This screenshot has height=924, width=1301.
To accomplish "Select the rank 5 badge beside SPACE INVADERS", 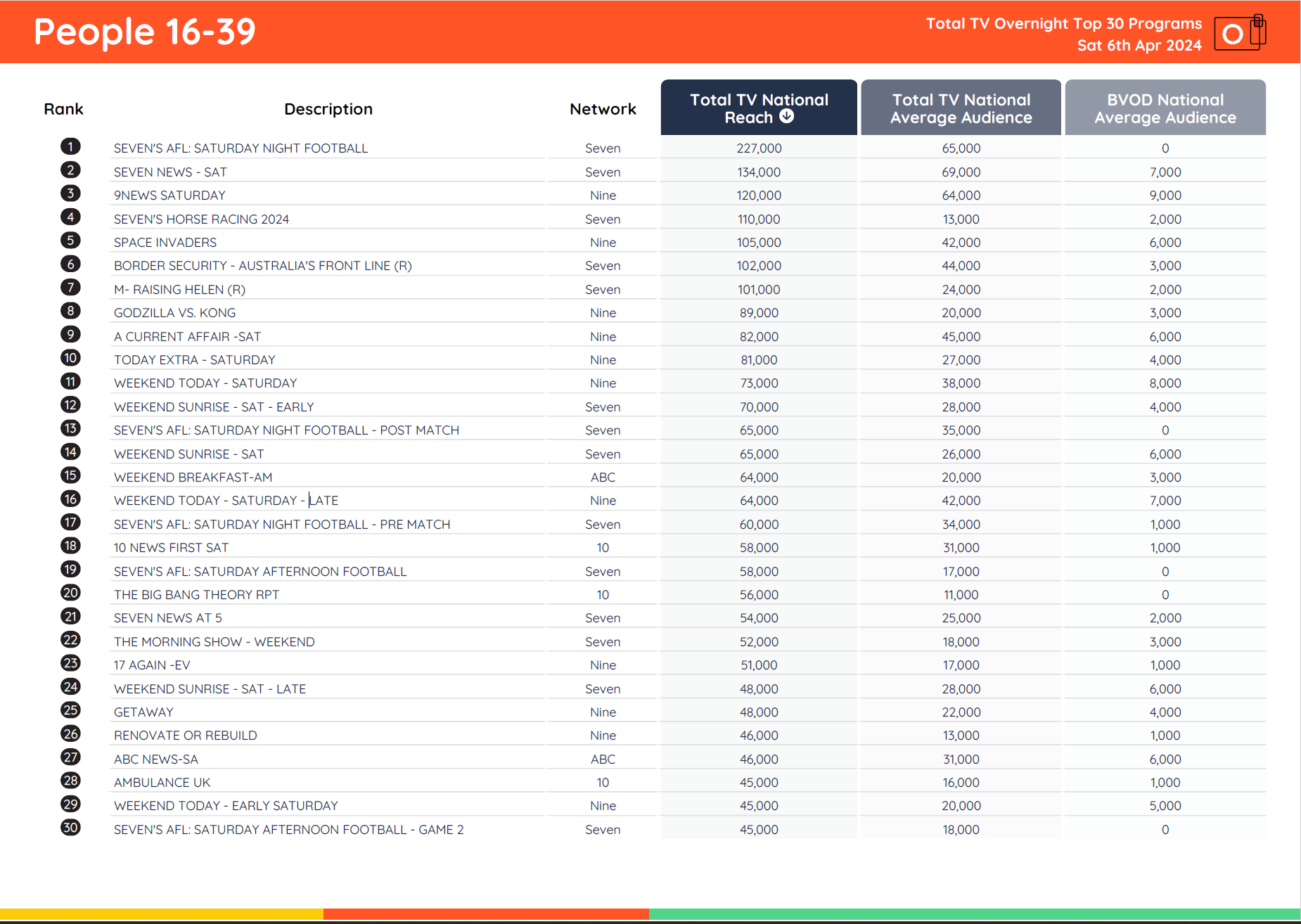I will [x=70, y=240].
